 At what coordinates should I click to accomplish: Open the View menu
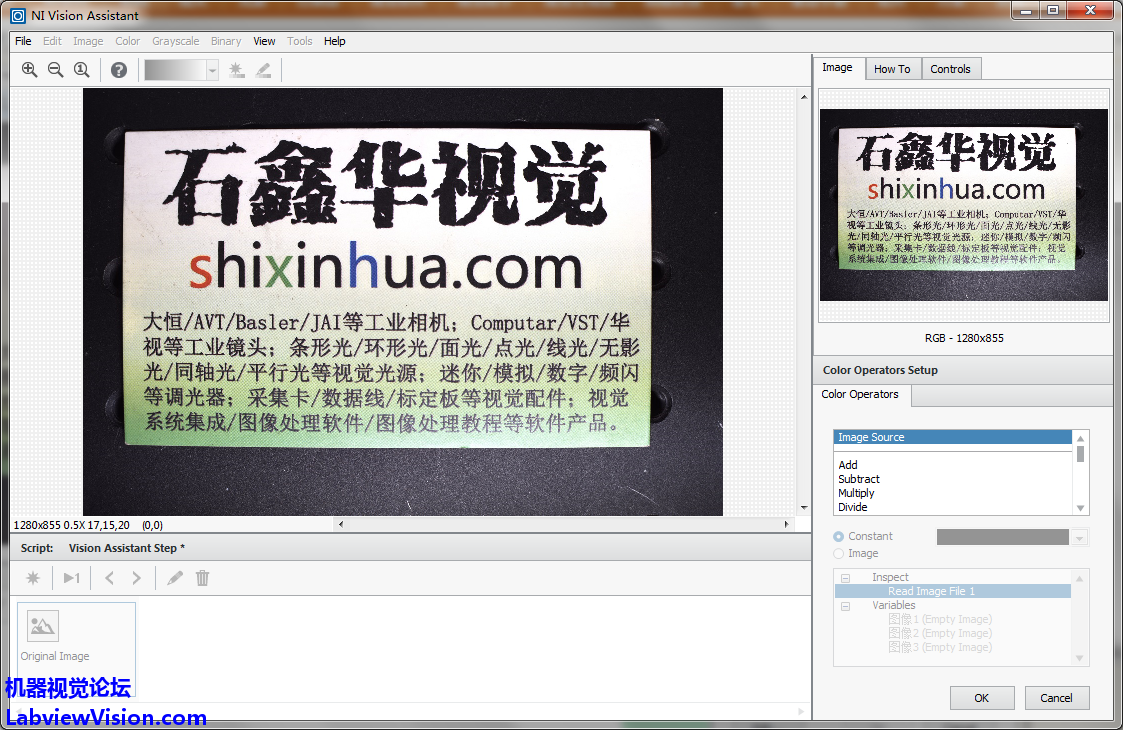point(264,41)
